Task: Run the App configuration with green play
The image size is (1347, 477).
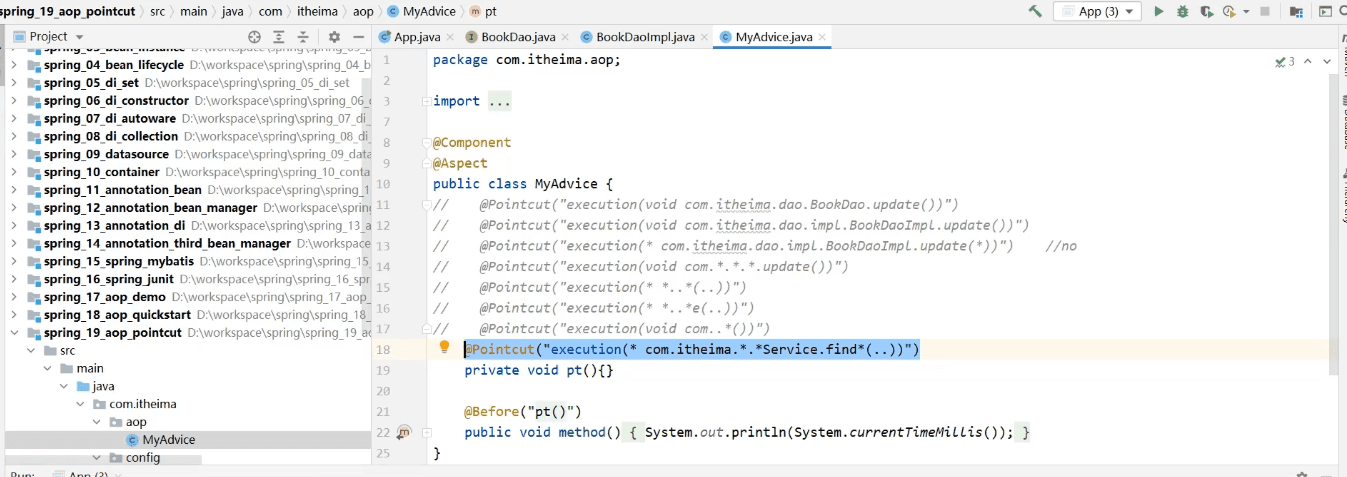Action: click(1159, 11)
